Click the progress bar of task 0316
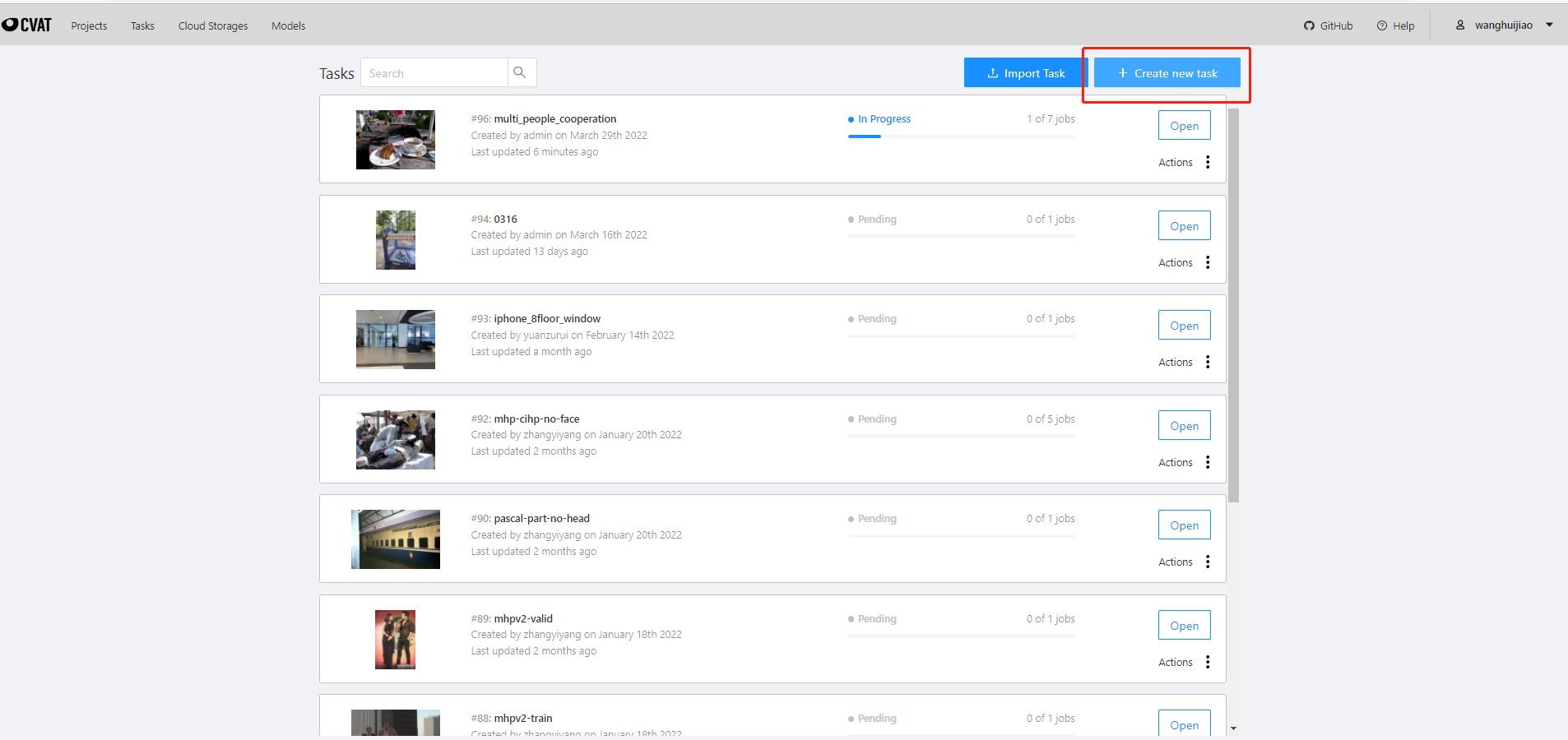 click(961, 236)
